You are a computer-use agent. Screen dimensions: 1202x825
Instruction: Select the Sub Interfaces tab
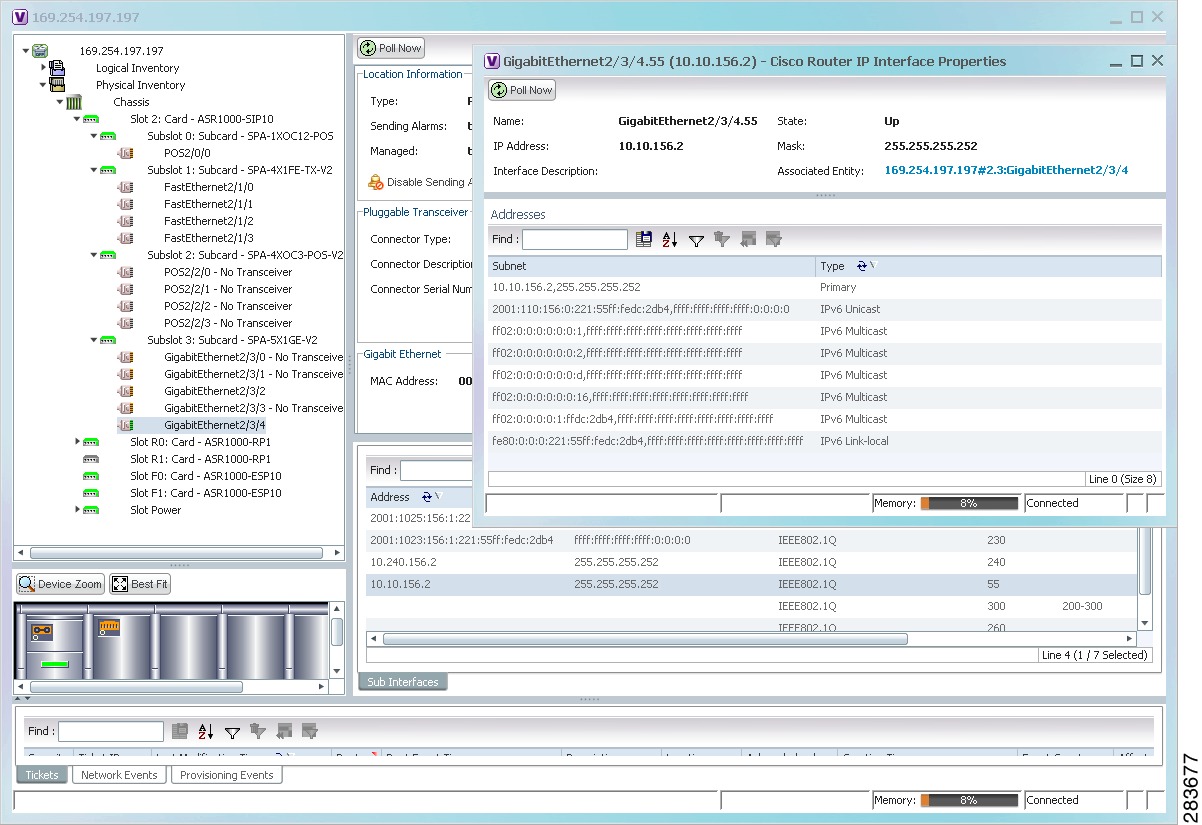pos(403,682)
